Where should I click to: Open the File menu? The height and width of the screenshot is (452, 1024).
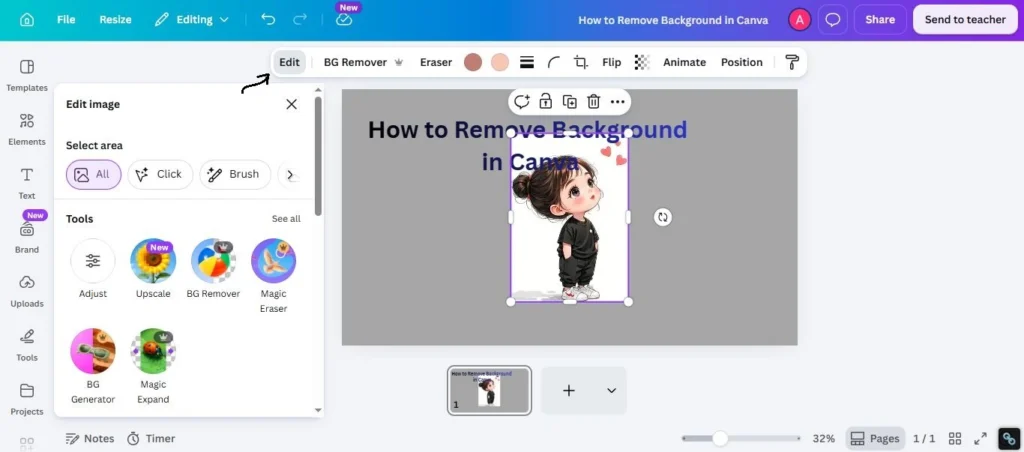66,20
